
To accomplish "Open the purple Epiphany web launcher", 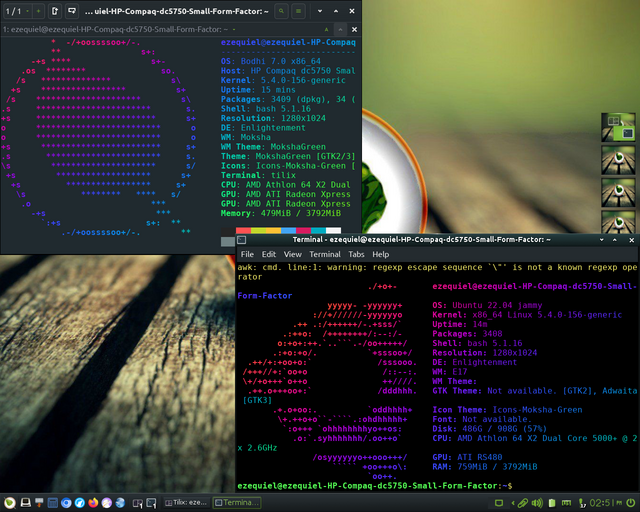I will click(x=107, y=503).
